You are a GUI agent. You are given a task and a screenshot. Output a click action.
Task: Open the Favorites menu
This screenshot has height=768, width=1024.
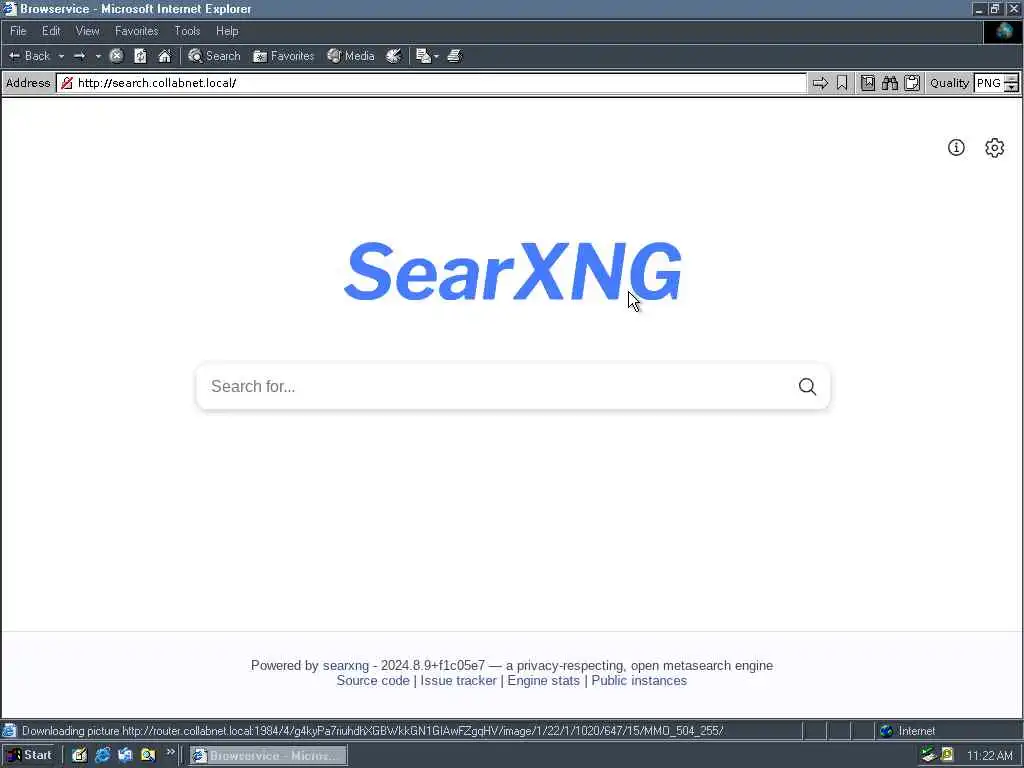[x=136, y=31]
